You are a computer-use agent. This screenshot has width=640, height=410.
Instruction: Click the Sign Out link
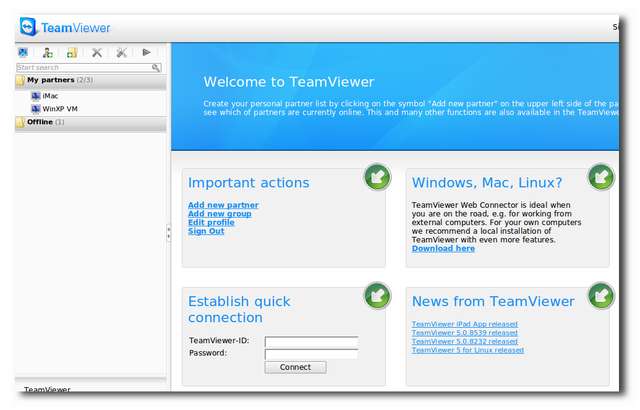(206, 231)
